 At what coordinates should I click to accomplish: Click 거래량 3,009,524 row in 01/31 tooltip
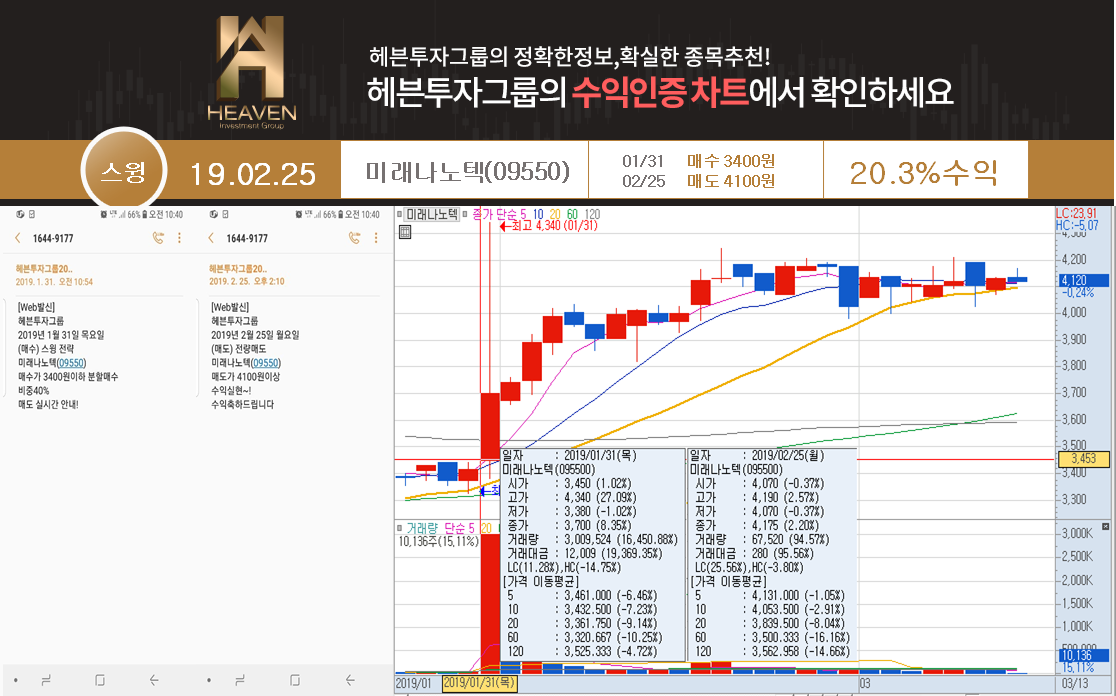592,539
